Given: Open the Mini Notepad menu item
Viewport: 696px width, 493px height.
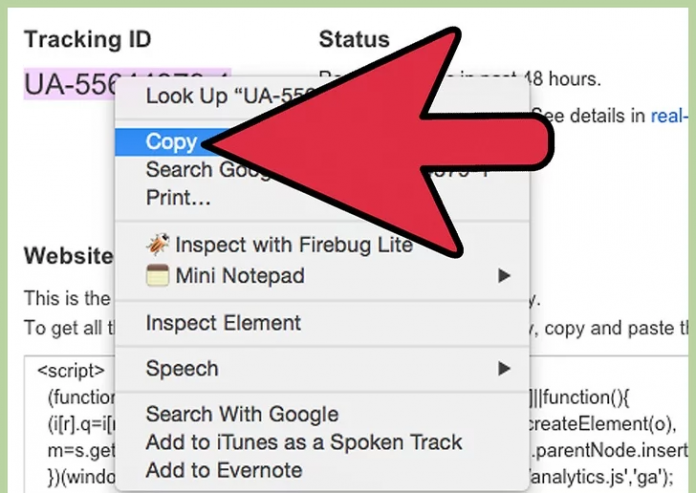Looking at the screenshot, I should coord(240,276).
